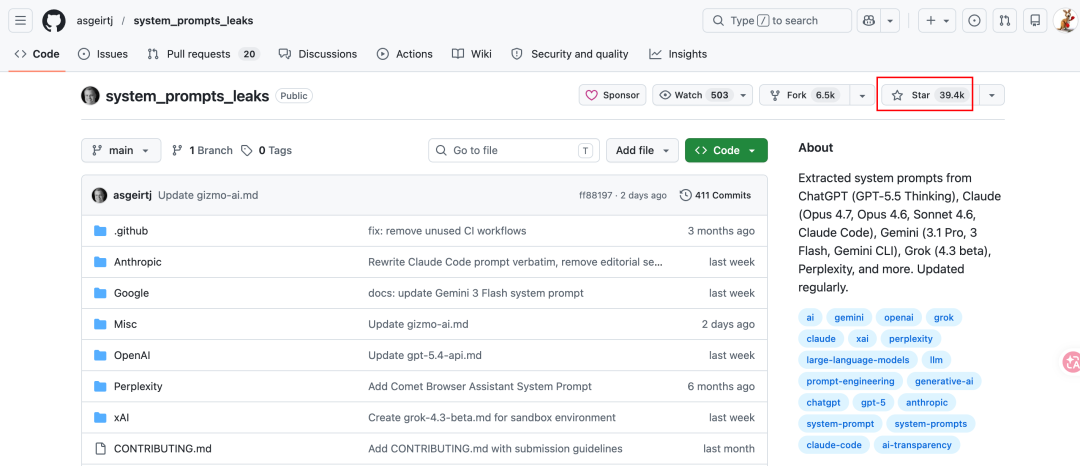Image resolution: width=1080 pixels, height=466 pixels.
Task: Open Copilot dropdown arrow in header
Action: tap(890, 21)
